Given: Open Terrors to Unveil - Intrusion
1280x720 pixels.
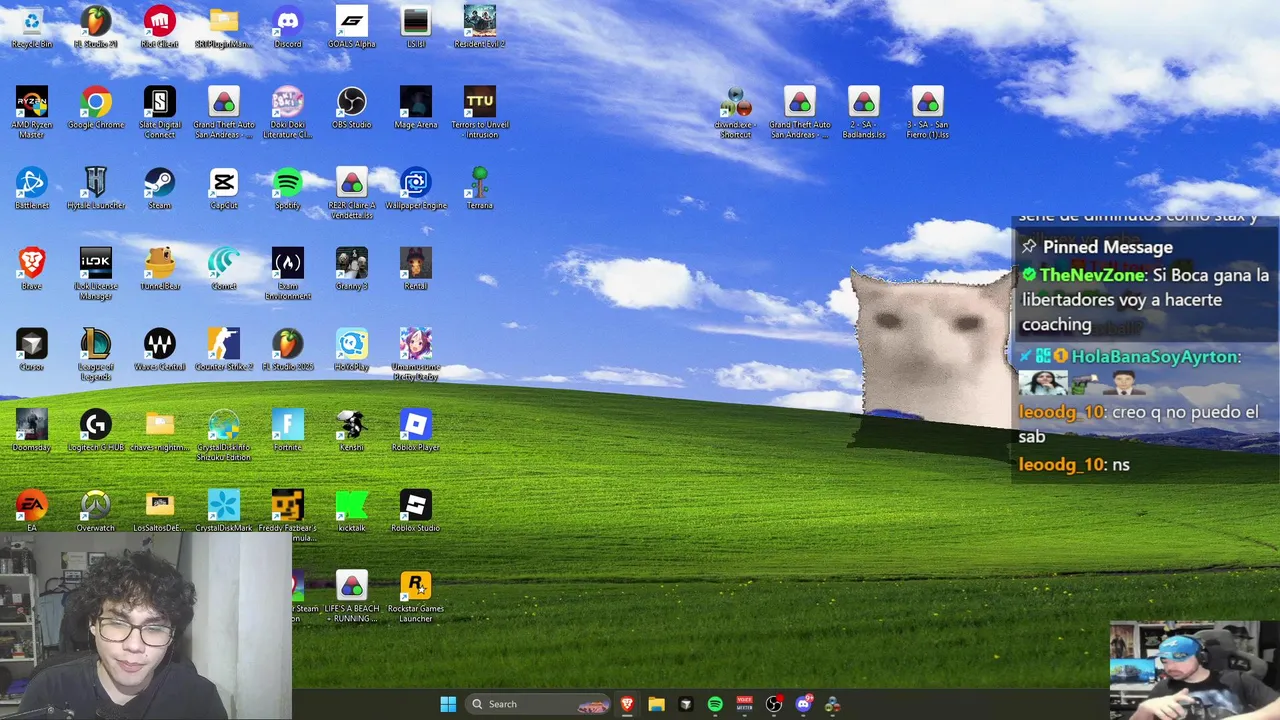Looking at the screenshot, I should [x=479, y=112].
